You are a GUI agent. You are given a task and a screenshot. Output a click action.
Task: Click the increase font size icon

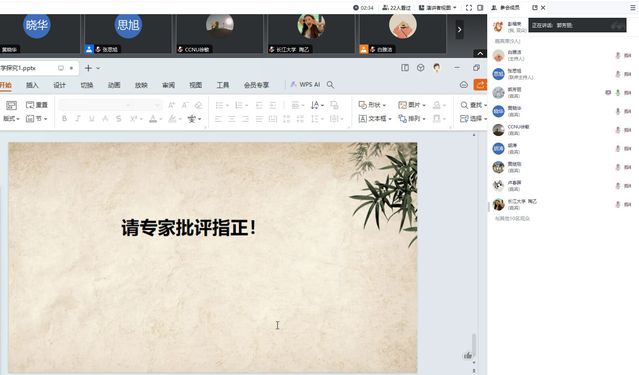pos(172,105)
